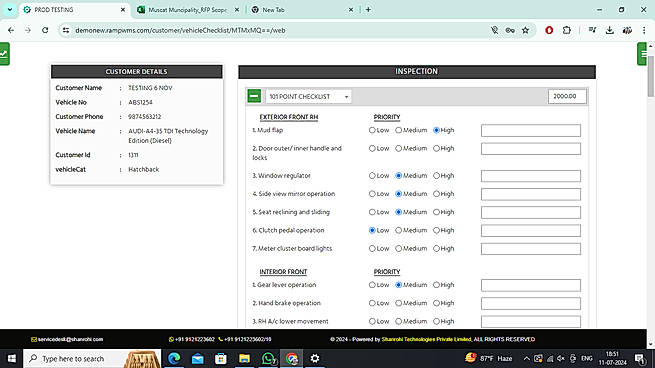
Task: Open browser downloads
Action: [x=609, y=30]
